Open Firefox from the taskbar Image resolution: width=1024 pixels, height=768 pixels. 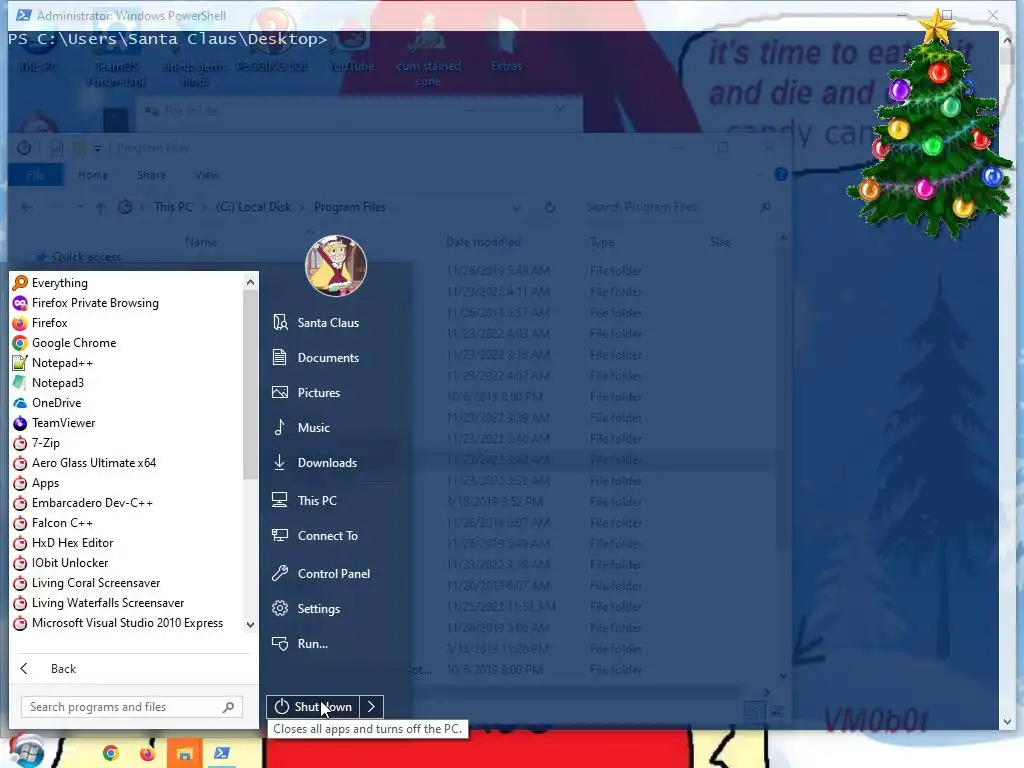point(148,754)
